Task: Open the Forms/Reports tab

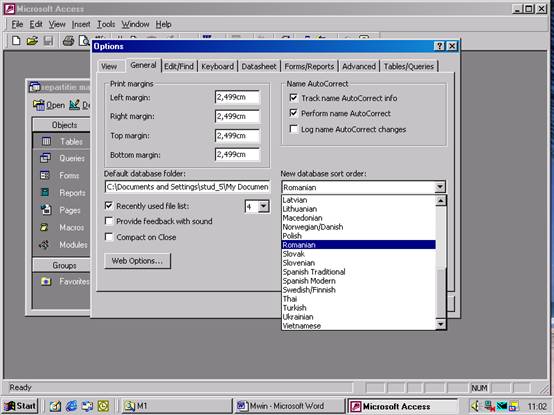Action: click(x=309, y=66)
